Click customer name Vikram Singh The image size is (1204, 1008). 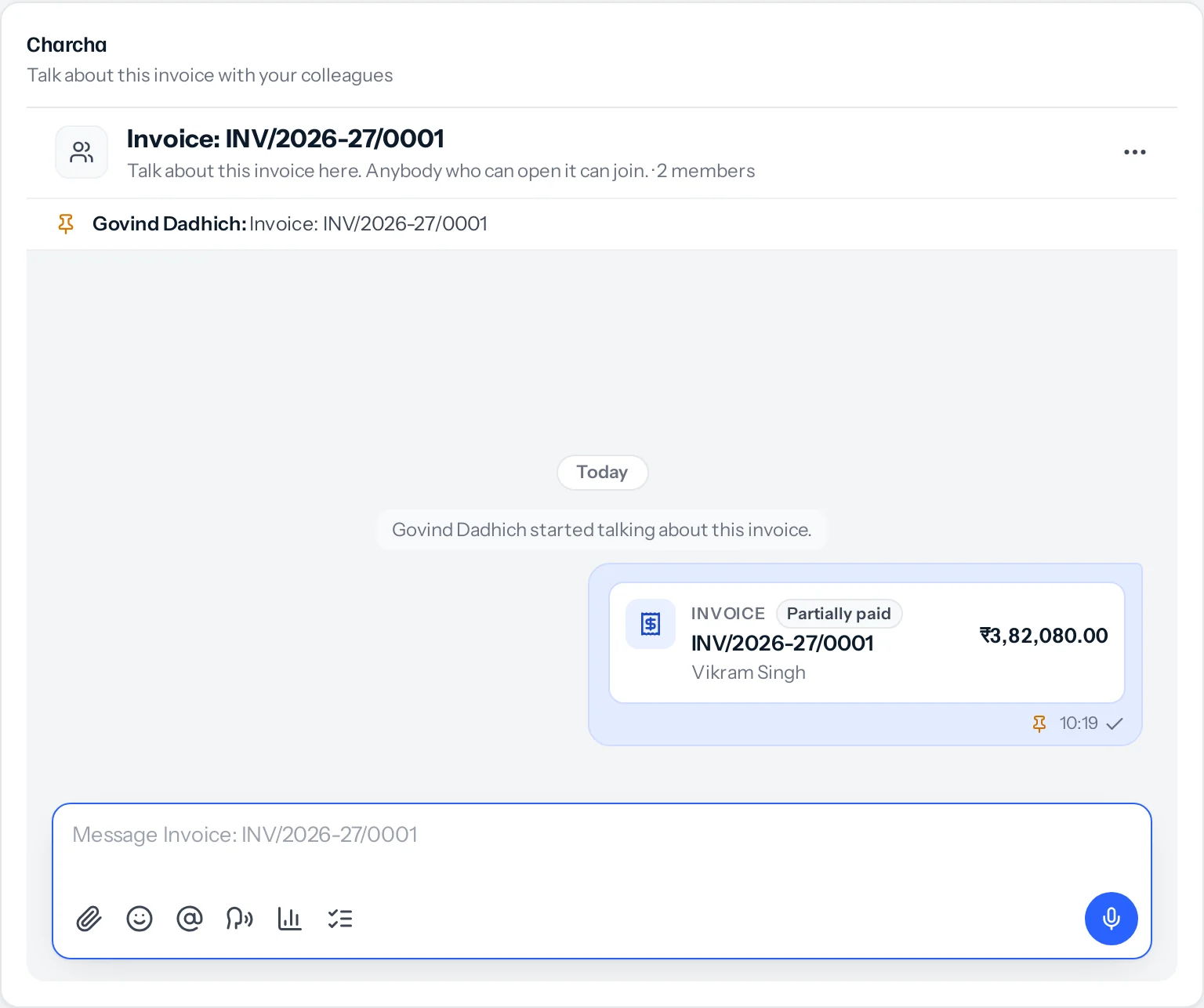click(749, 673)
